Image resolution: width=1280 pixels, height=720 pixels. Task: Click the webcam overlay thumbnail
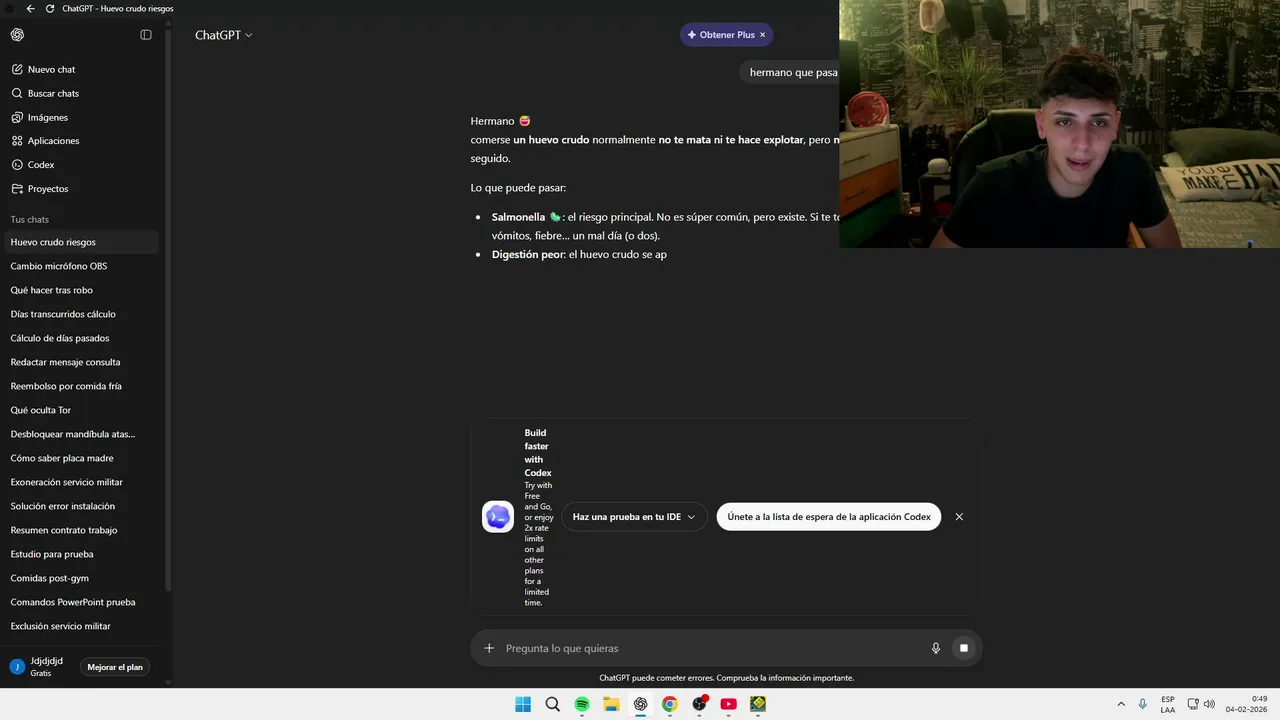(1059, 124)
